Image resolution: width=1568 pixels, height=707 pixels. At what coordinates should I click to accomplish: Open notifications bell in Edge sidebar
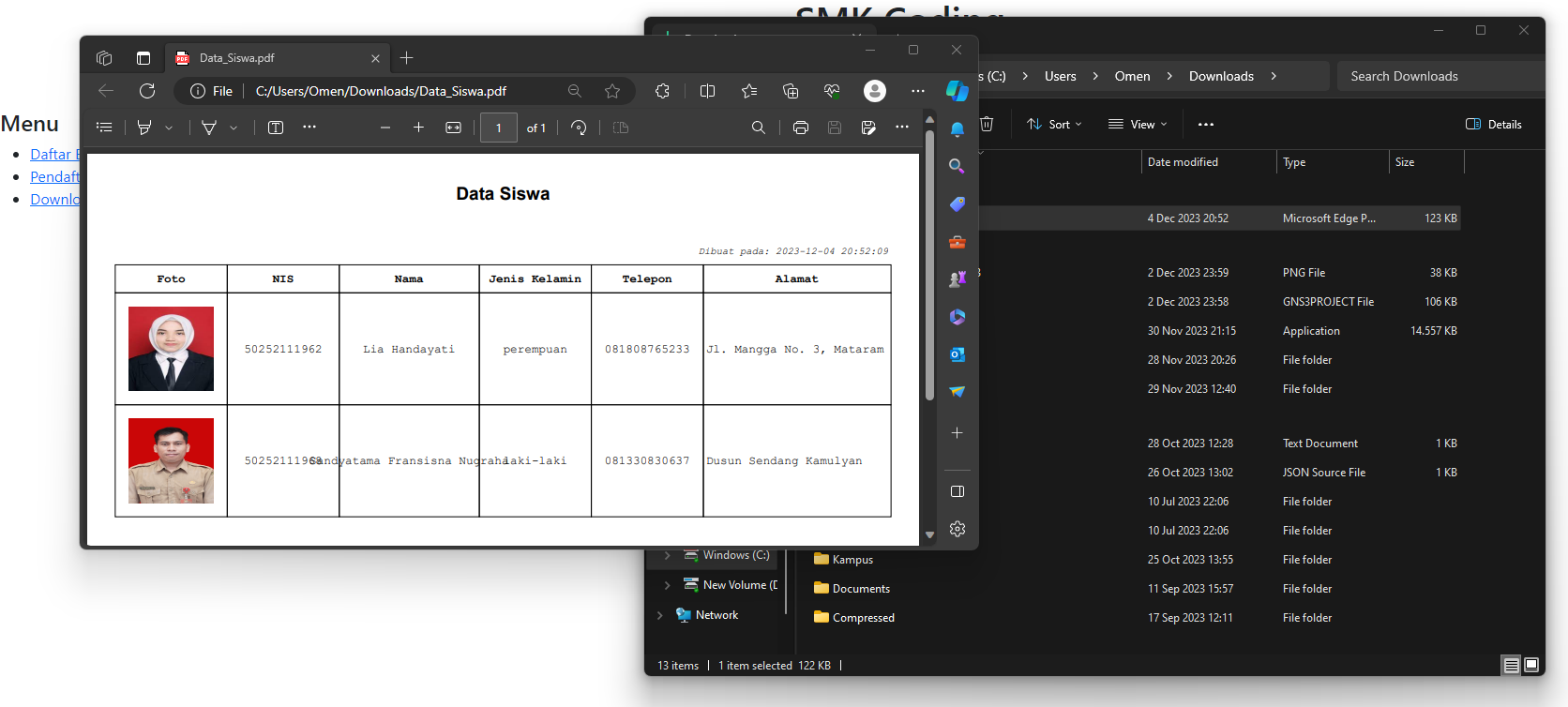[957, 129]
